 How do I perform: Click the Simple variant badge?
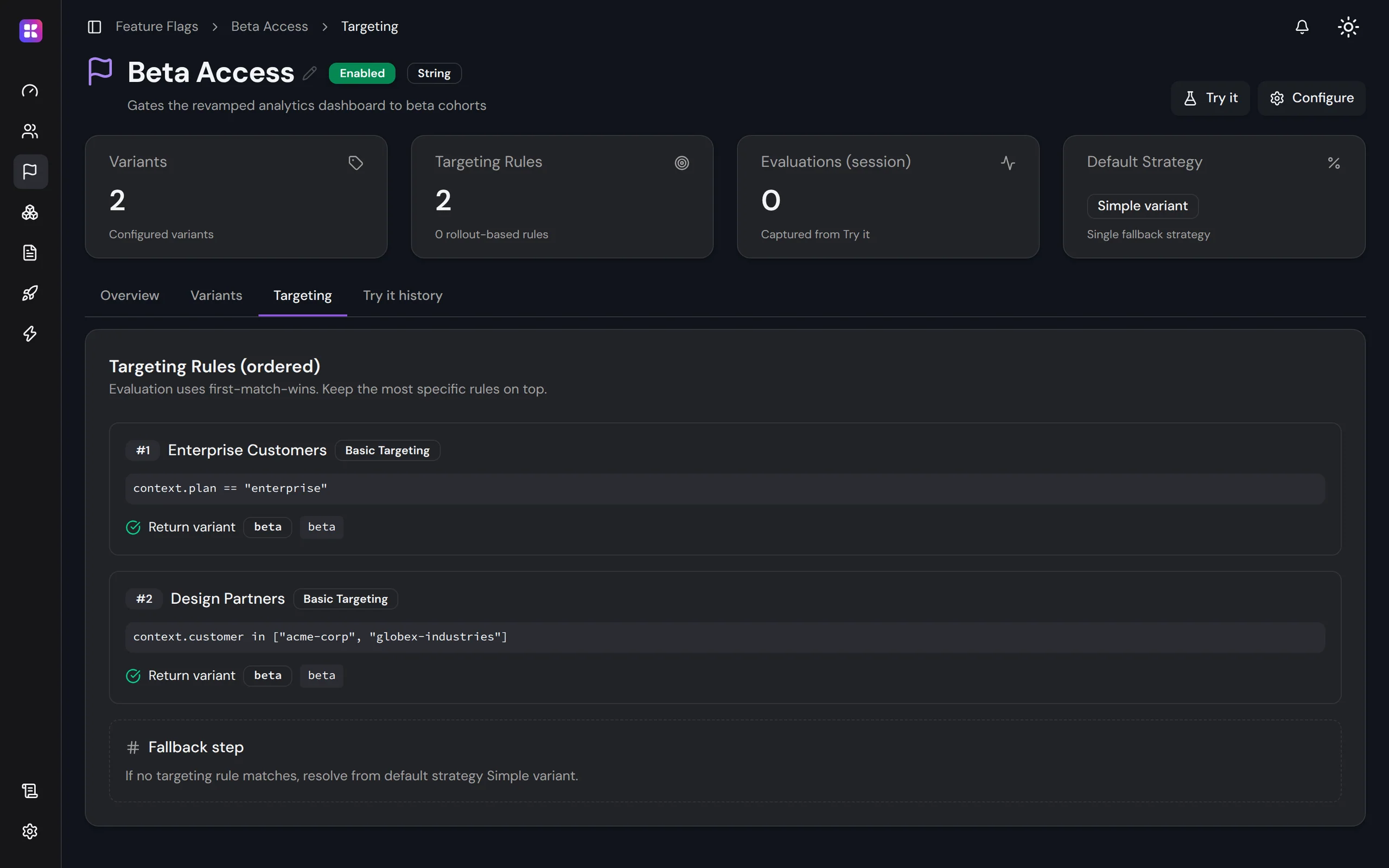click(x=1142, y=206)
